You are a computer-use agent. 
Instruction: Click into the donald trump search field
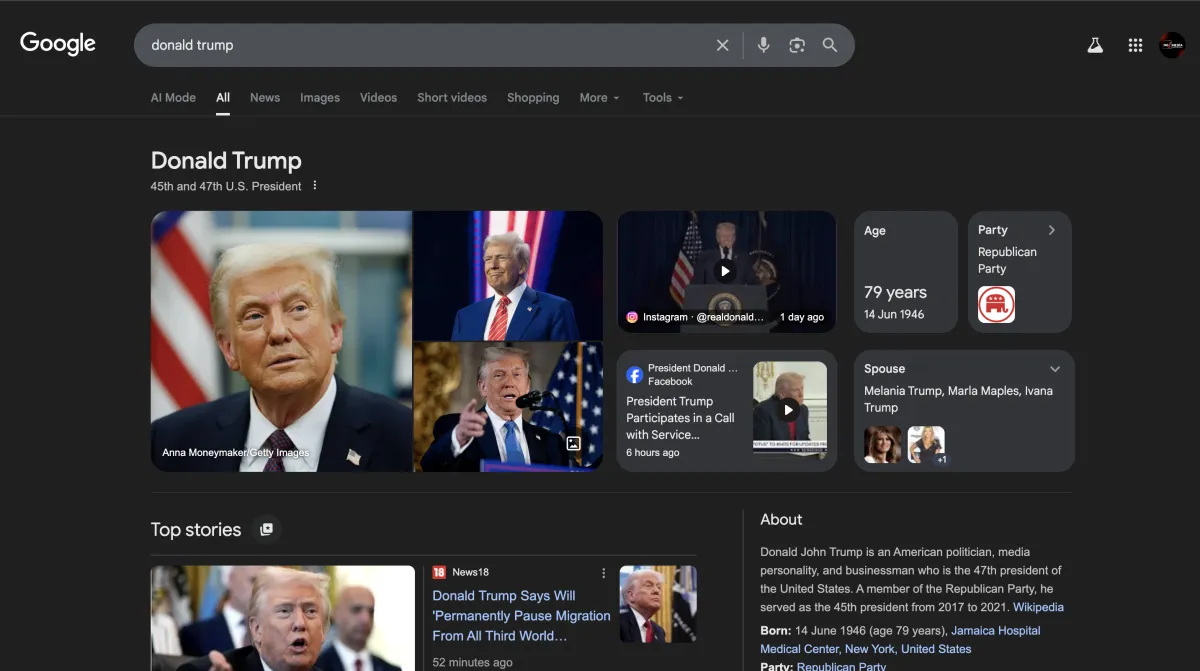pyautogui.click(x=425, y=45)
